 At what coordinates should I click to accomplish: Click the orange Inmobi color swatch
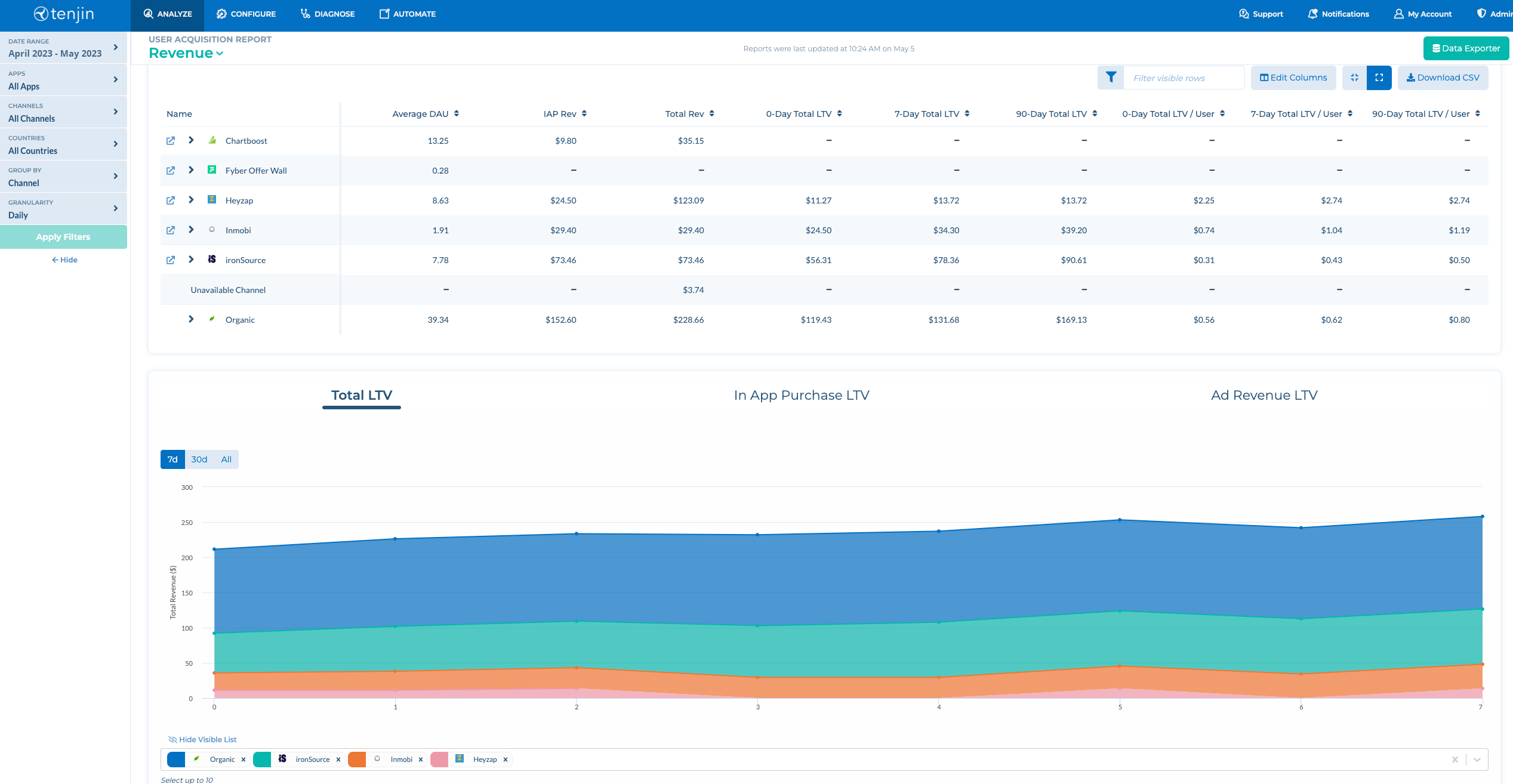(x=357, y=760)
